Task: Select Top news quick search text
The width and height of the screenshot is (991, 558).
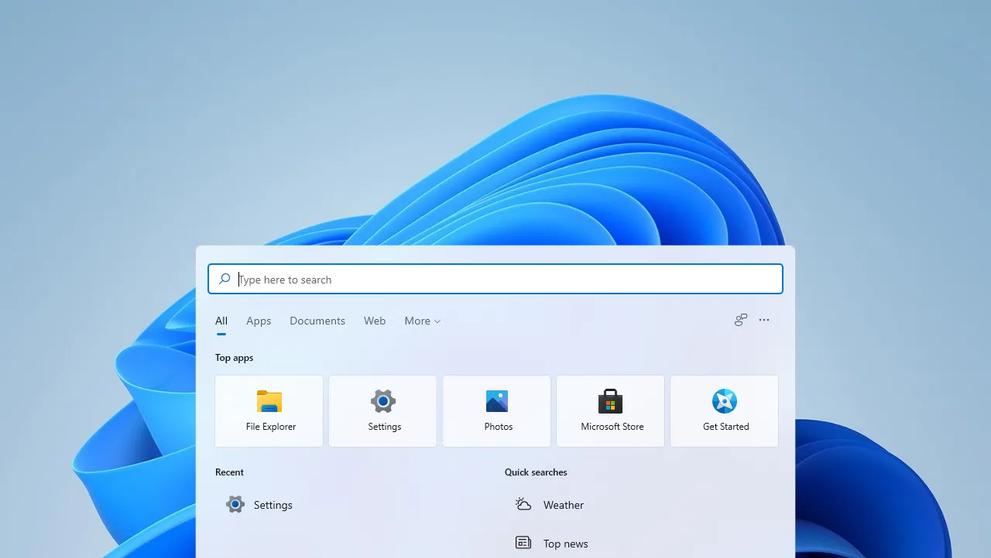Action: [565, 543]
